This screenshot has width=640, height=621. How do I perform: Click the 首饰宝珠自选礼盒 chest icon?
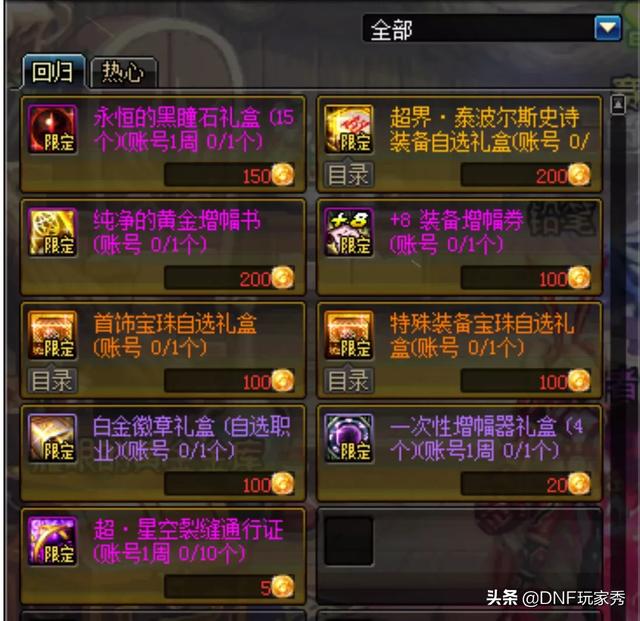[52, 335]
